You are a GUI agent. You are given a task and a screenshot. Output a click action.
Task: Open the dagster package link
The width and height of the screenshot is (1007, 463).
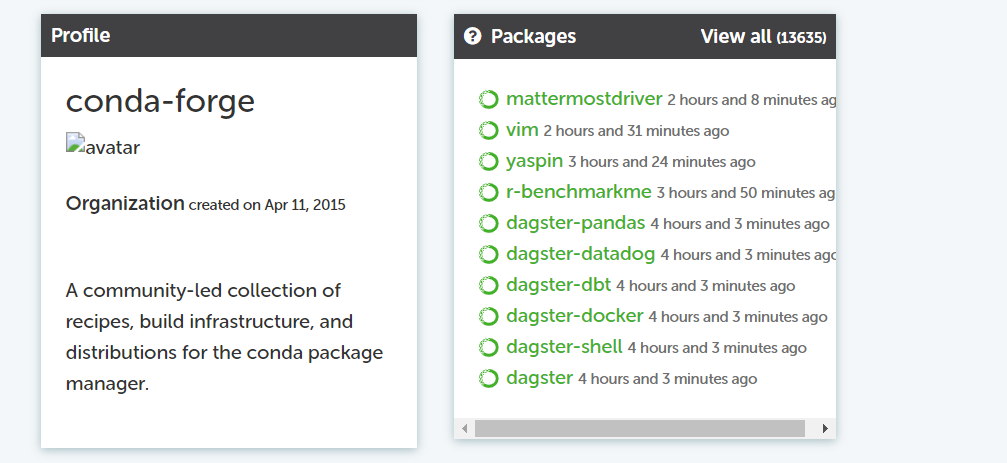[x=539, y=378]
